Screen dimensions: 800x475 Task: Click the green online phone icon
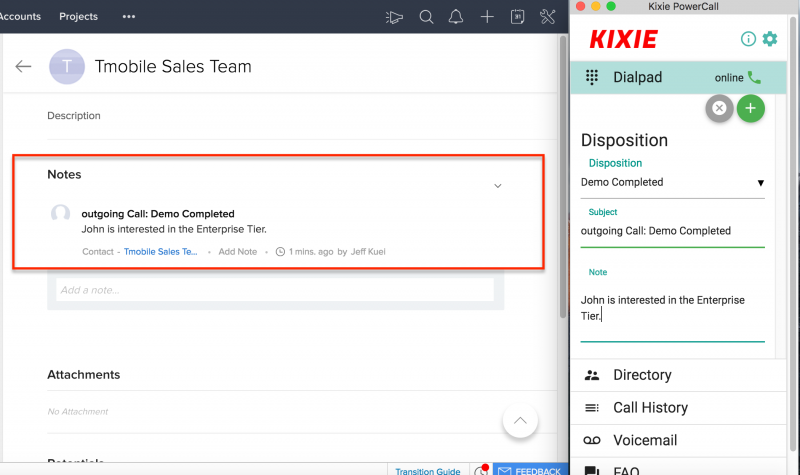pyautogui.click(x=754, y=77)
